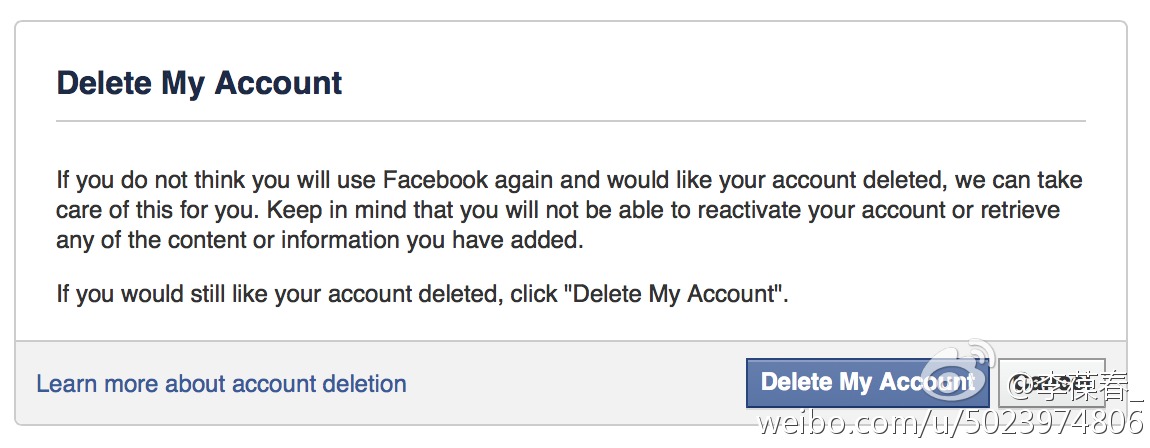Click the sentence starting "Keep in mind"
This screenshot has height=448, width=1150.
640,212
